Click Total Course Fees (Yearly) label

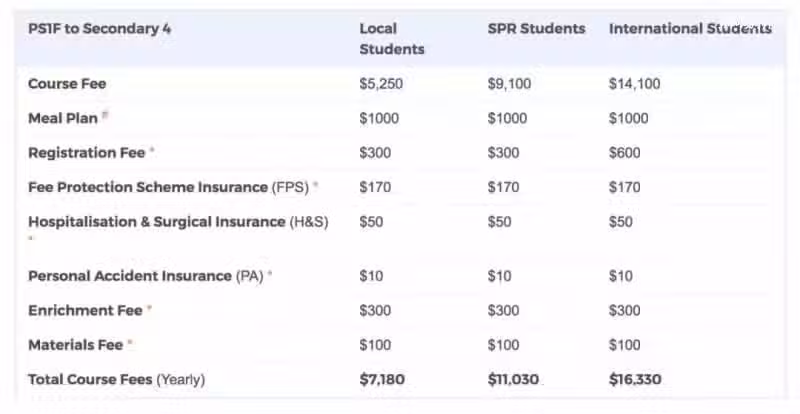click(x=116, y=380)
